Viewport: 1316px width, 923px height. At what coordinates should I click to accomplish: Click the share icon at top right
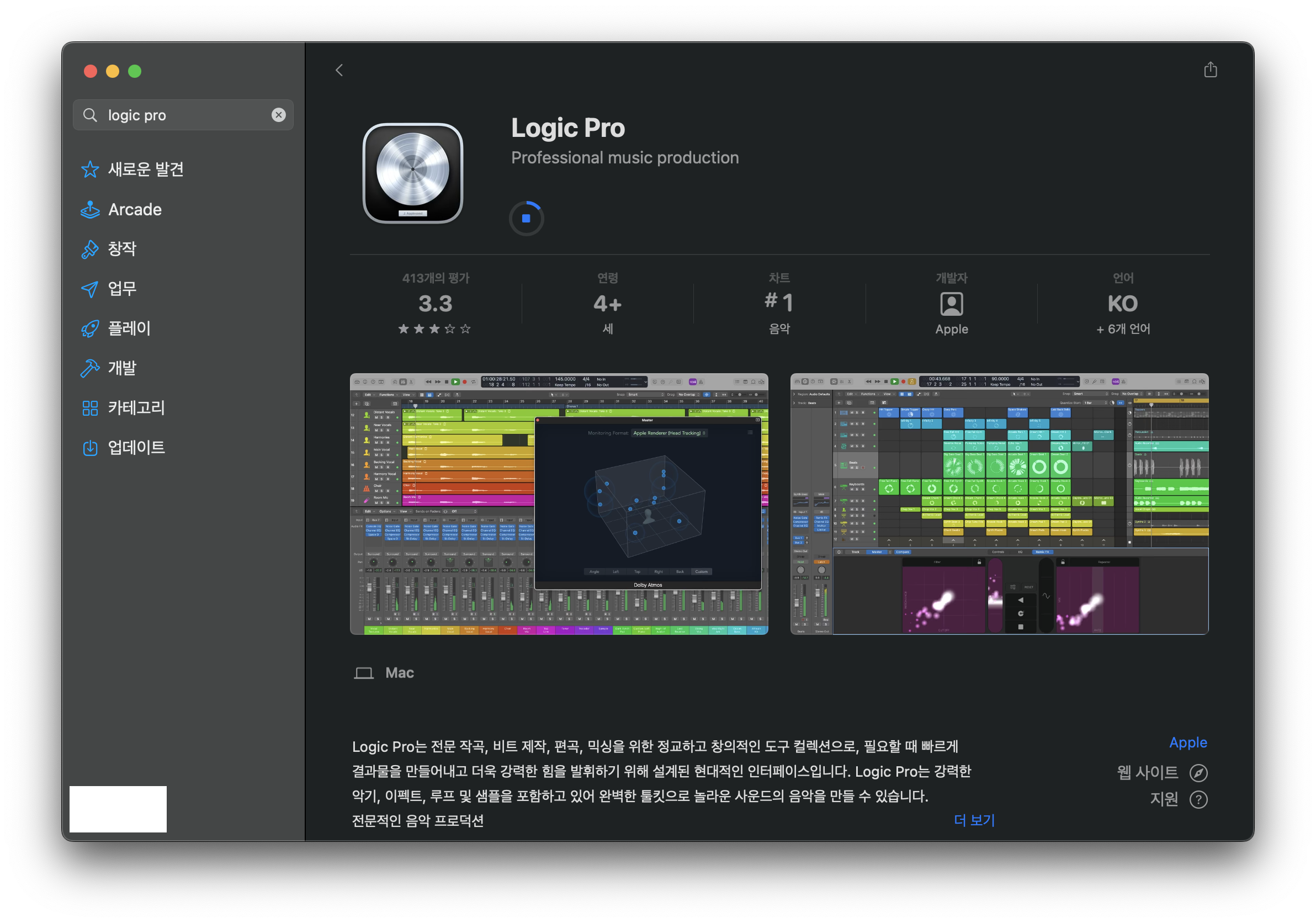click(1210, 70)
